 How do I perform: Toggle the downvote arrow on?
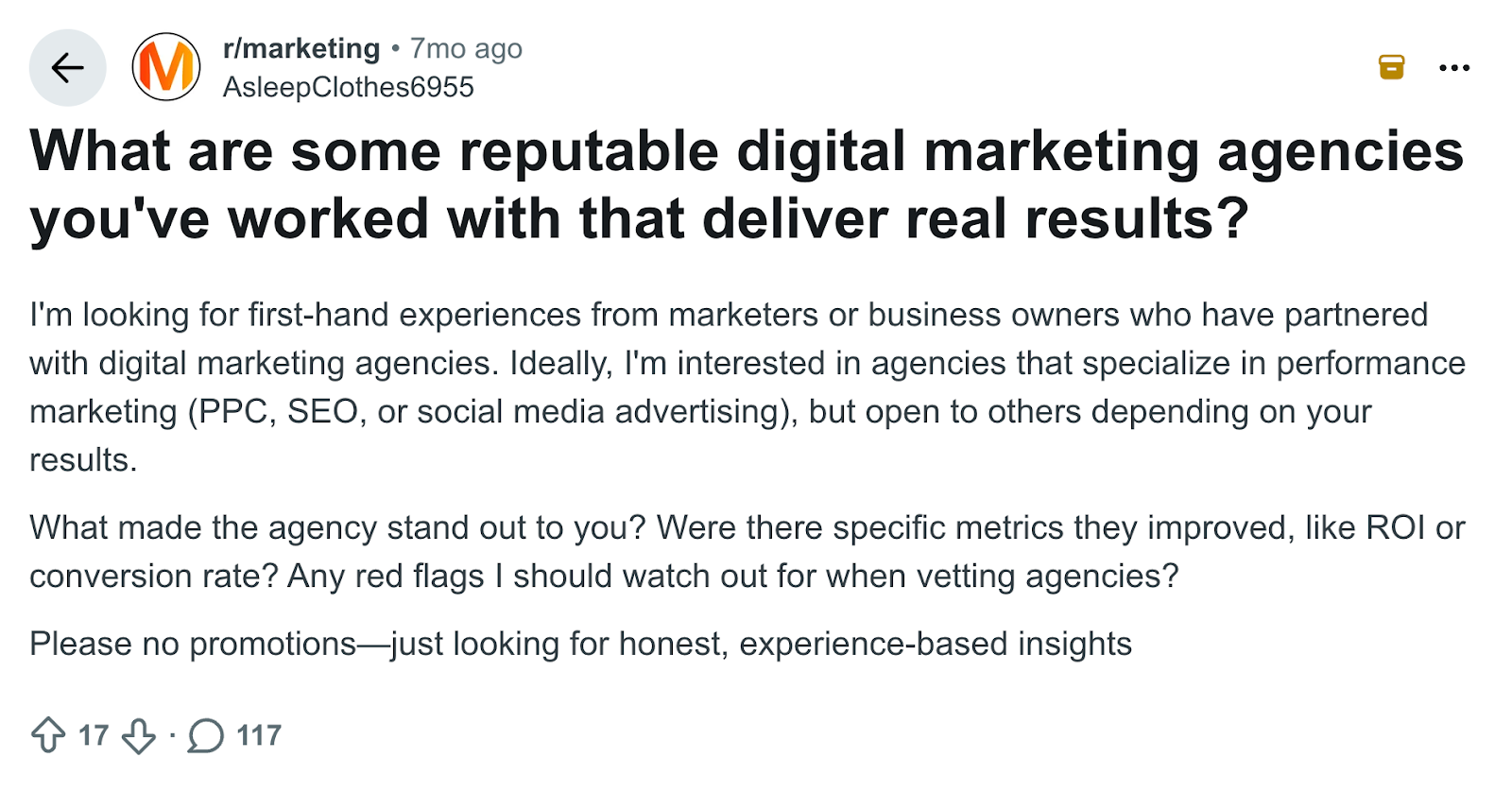135,733
